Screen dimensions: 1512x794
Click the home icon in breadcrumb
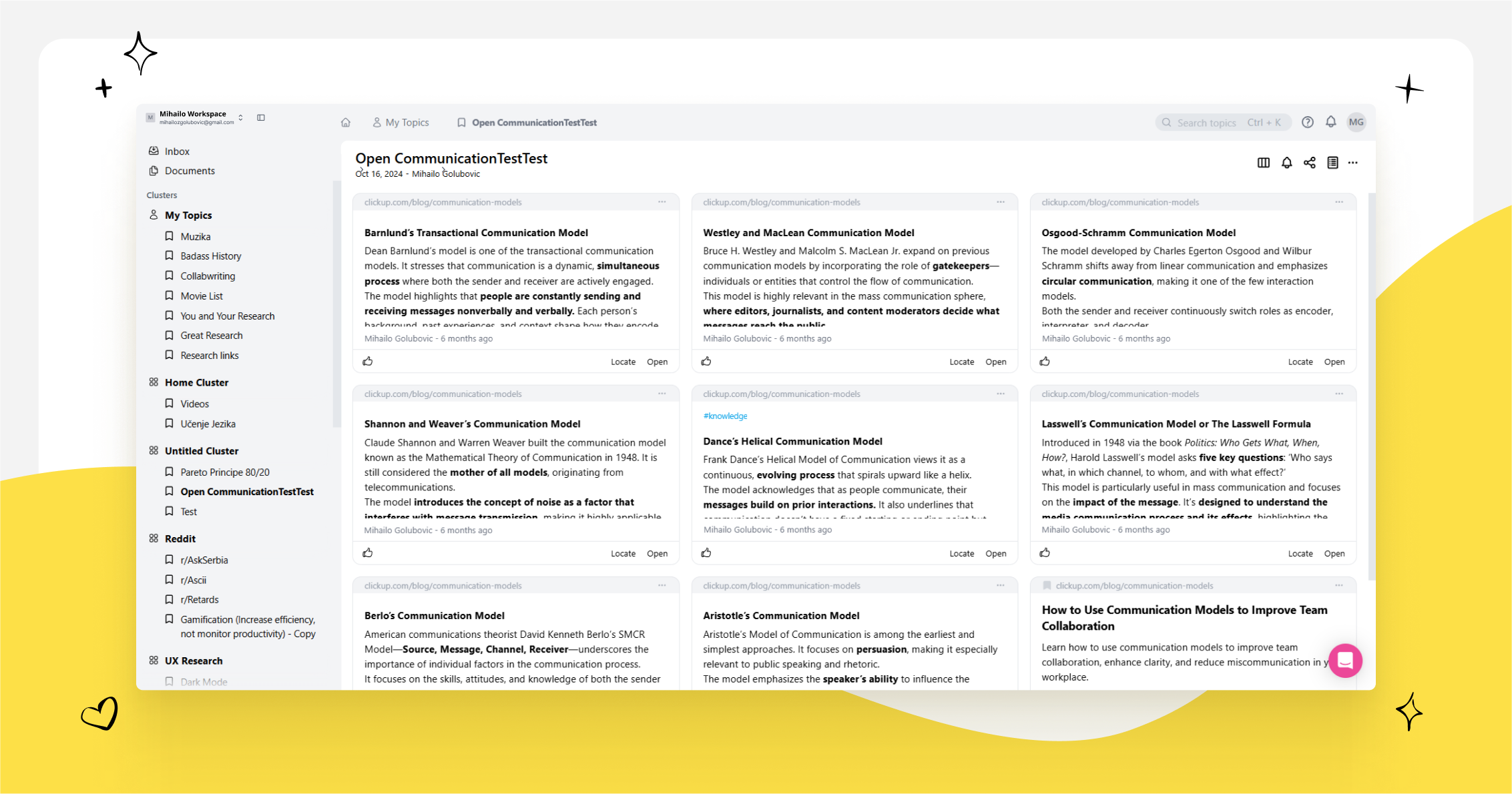345,123
